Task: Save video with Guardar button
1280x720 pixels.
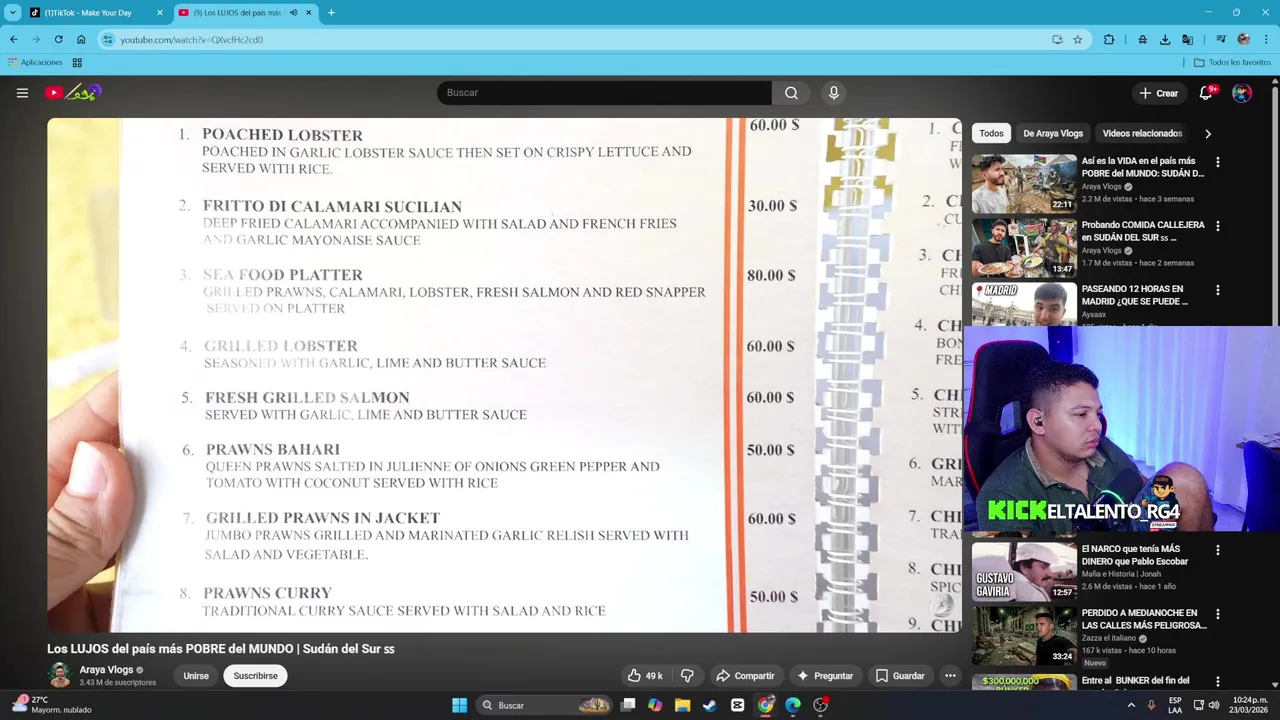Action: pos(900,676)
